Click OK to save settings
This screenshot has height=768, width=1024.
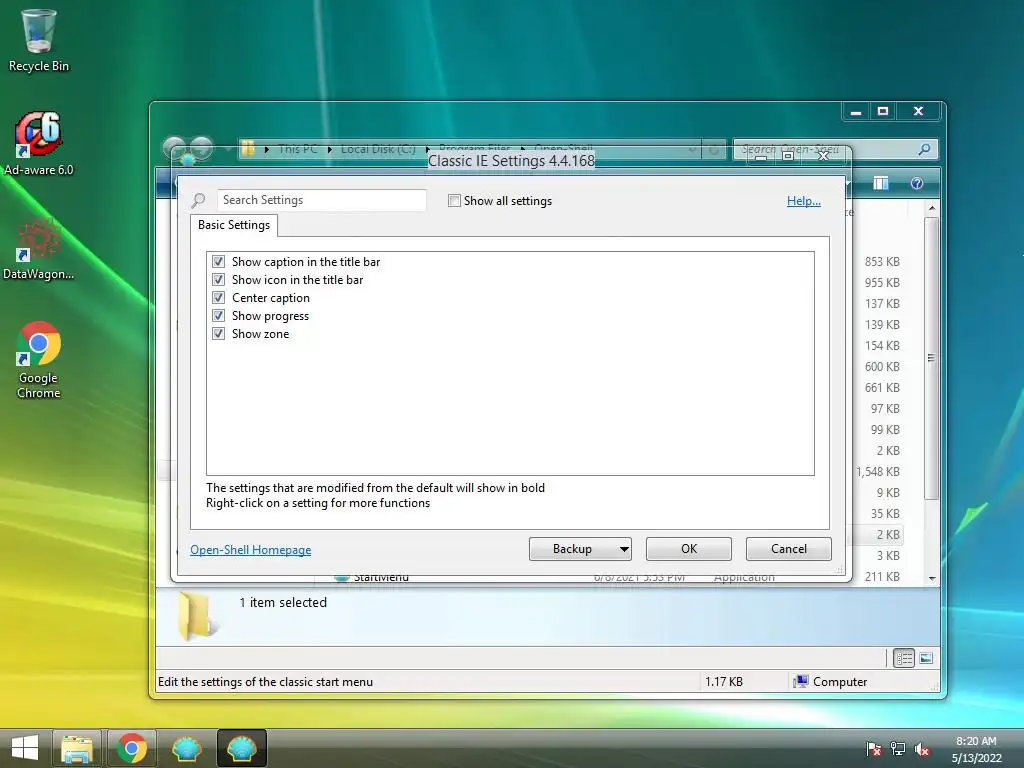coord(689,549)
